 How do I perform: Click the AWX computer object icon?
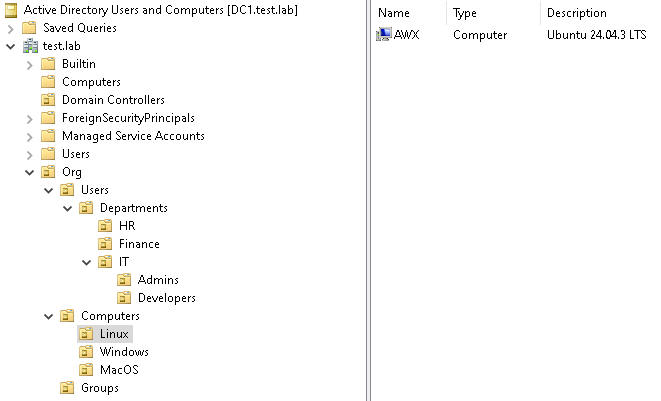[384, 35]
